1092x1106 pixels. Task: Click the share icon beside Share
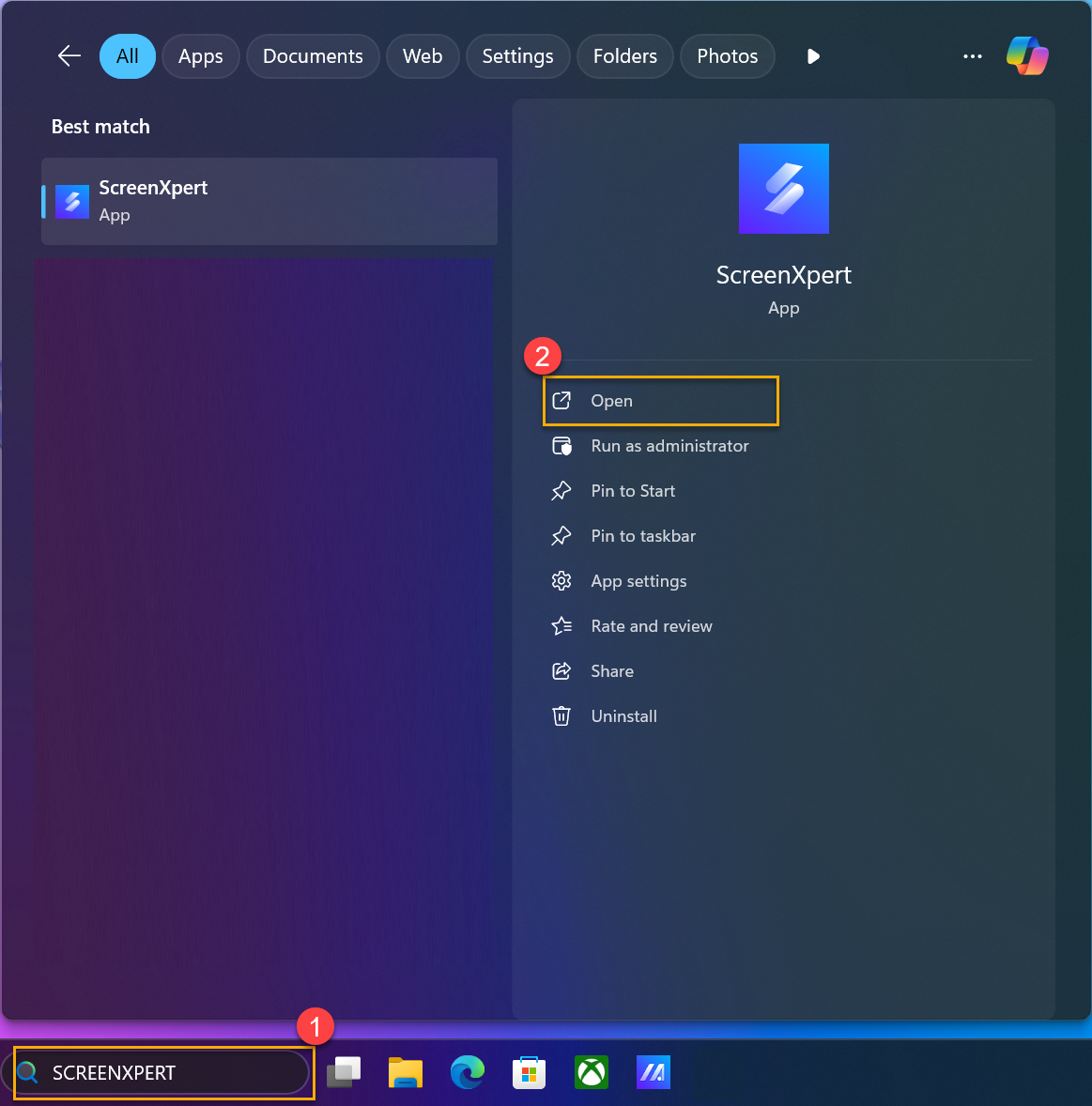(x=561, y=671)
